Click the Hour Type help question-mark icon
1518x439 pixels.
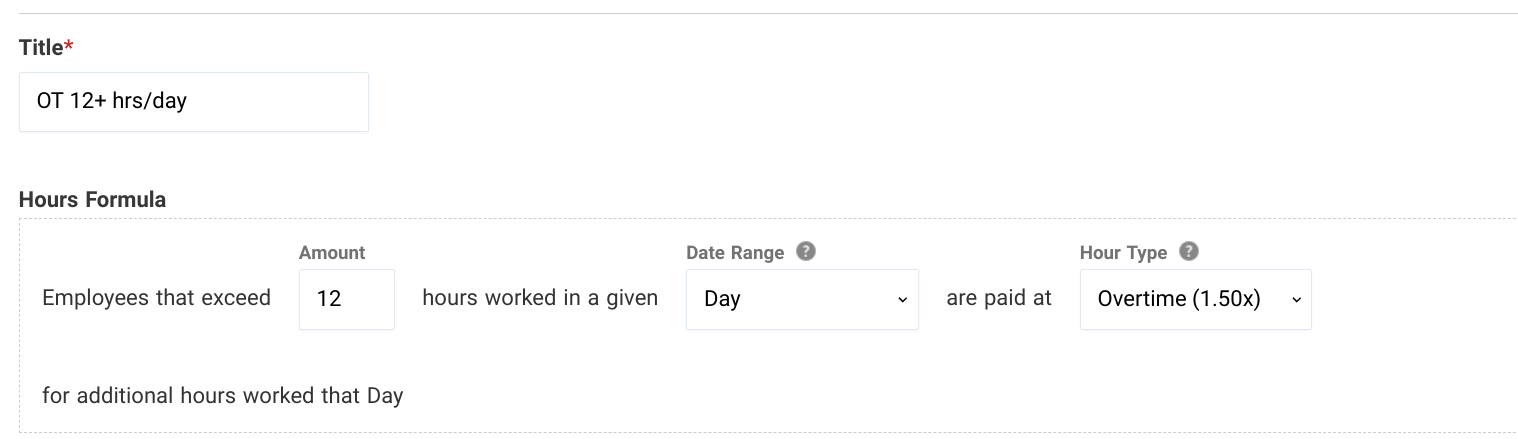(x=1189, y=252)
